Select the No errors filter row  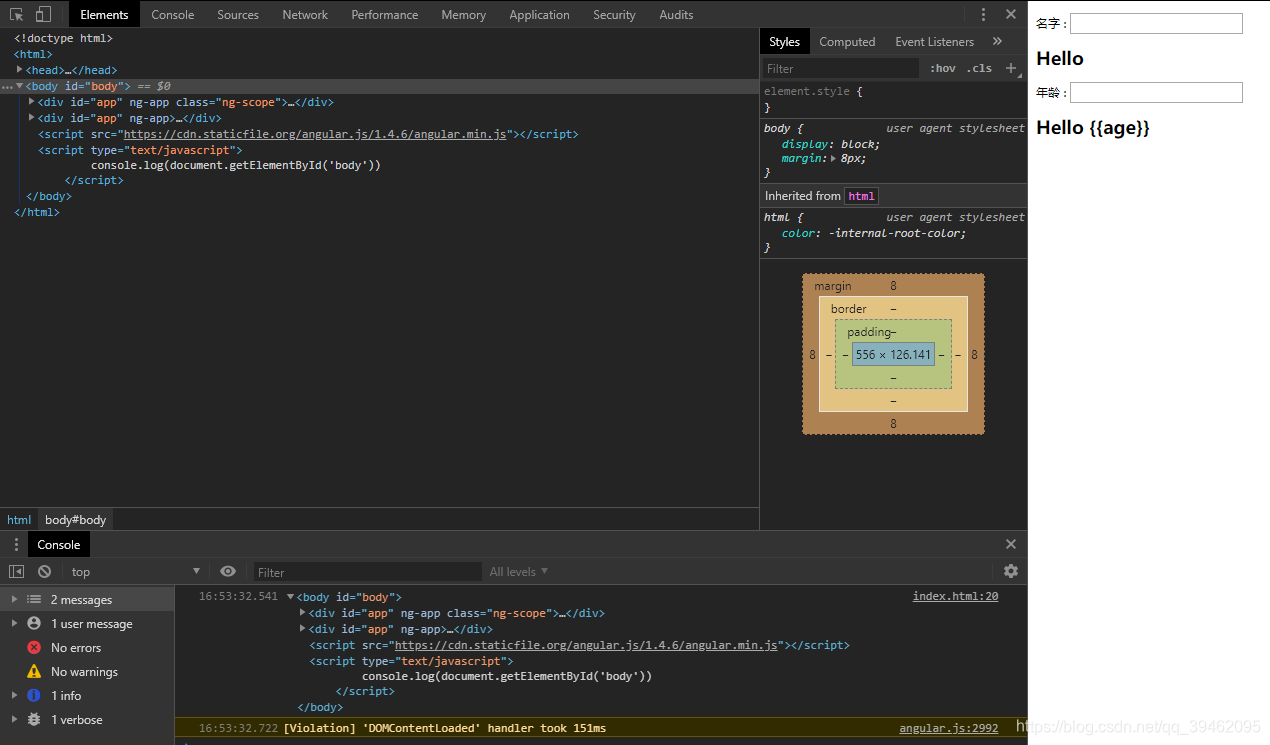pyautogui.click(x=87, y=647)
